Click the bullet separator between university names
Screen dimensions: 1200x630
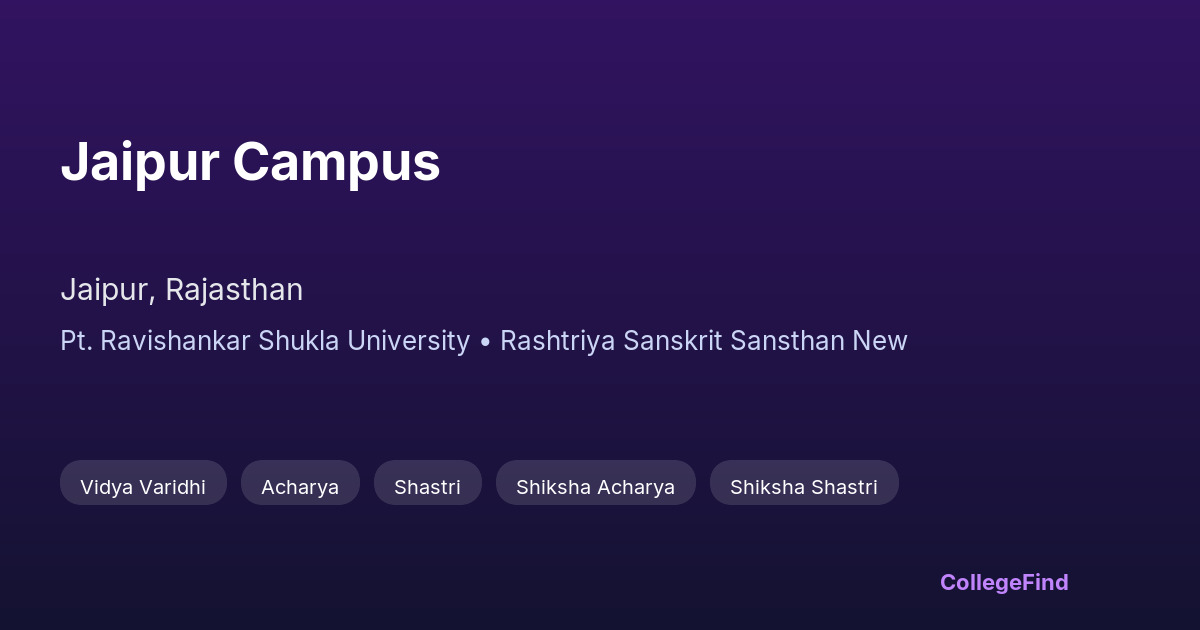pyautogui.click(x=485, y=342)
